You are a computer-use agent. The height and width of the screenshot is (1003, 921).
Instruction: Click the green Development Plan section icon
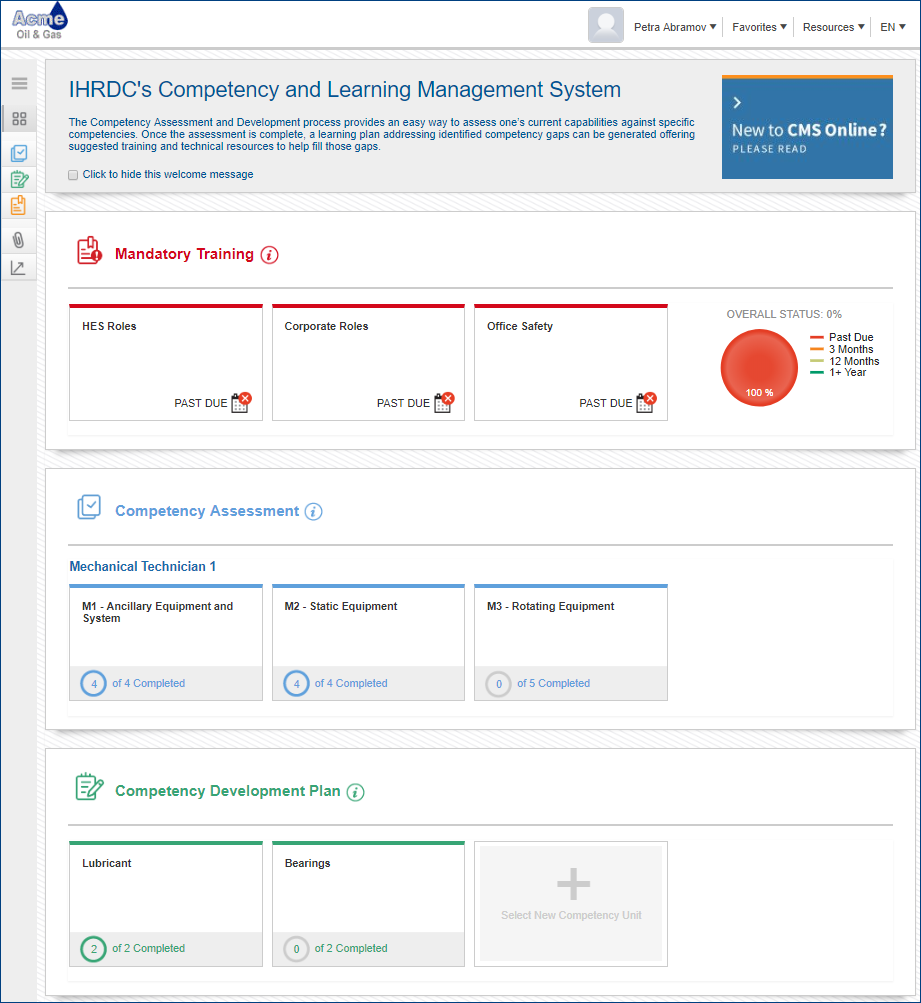pos(89,787)
